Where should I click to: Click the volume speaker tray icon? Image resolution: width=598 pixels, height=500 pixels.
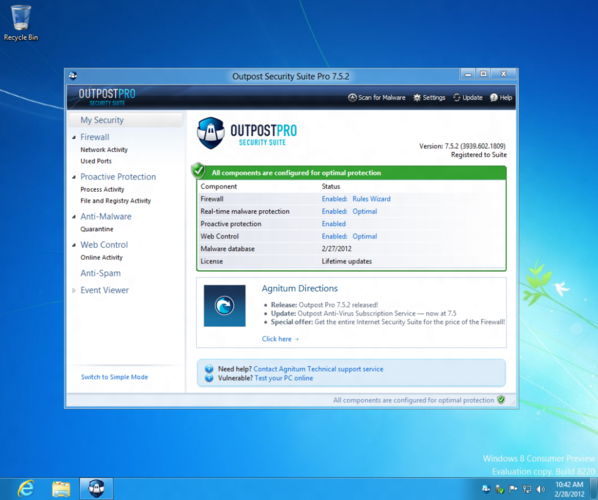point(541,489)
